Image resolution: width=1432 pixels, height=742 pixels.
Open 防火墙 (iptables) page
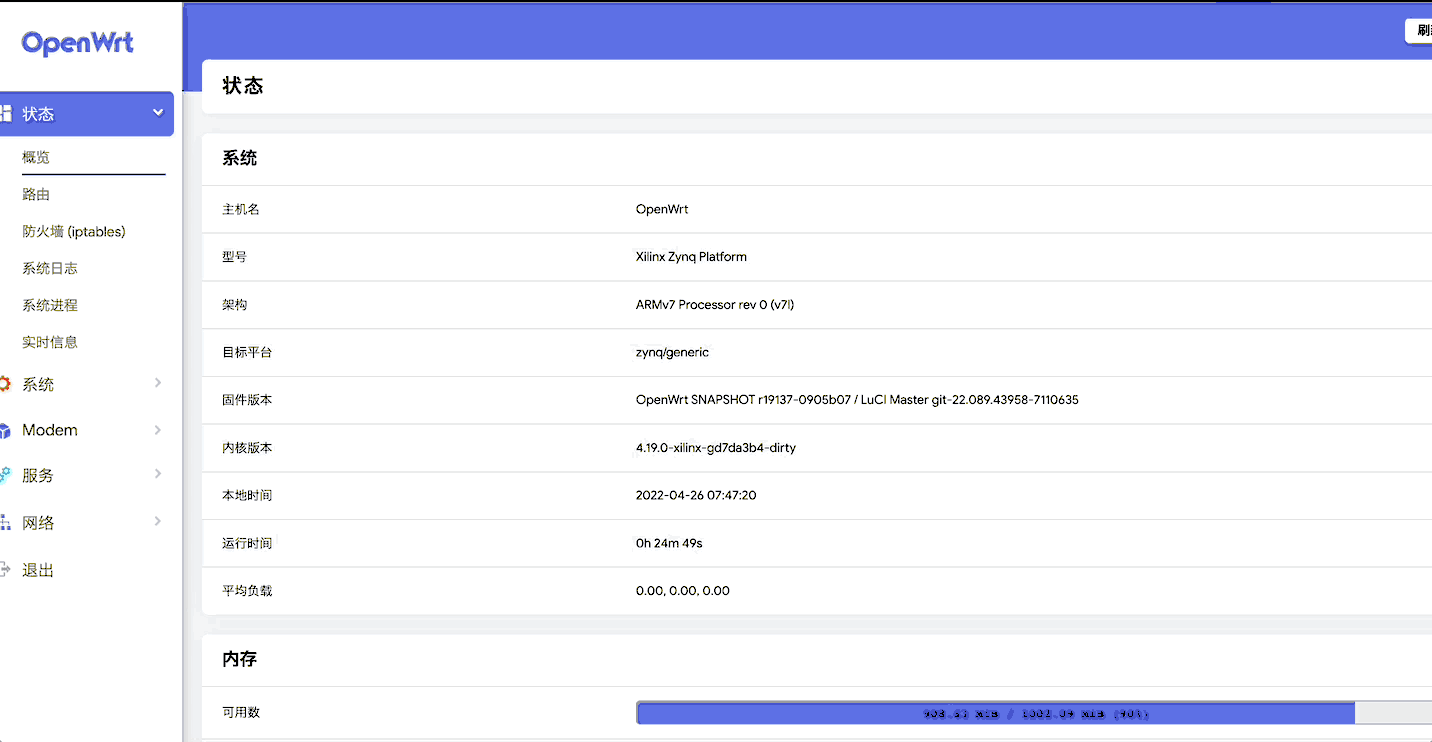tap(74, 231)
